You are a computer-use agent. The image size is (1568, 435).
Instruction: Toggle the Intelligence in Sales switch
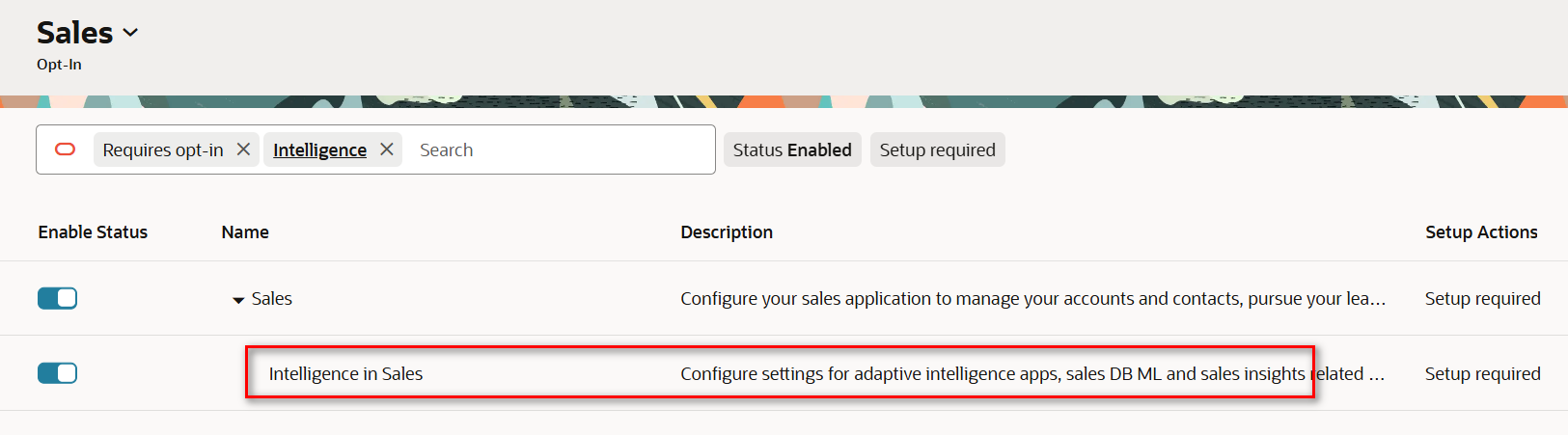pyautogui.click(x=57, y=373)
